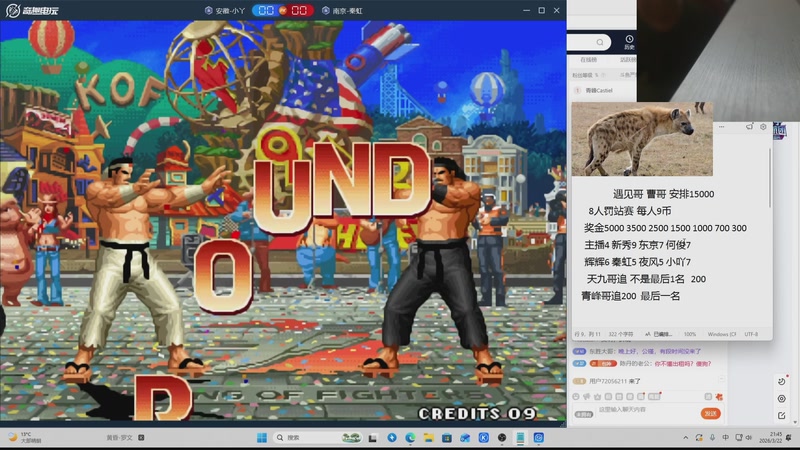Viewport: 800px width, 450px height.
Task: Click the 中 input method indicator
Action: [726, 438]
